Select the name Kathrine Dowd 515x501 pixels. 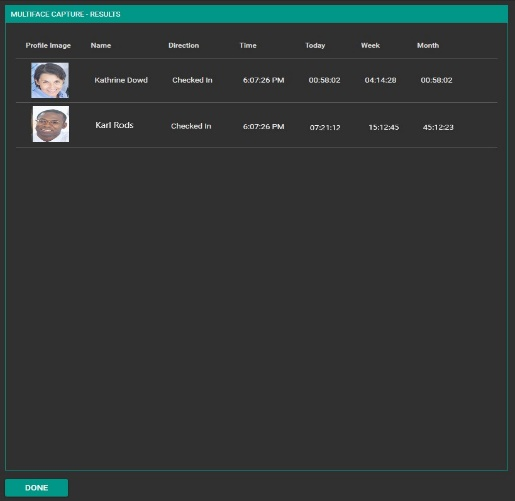[x=121, y=80]
